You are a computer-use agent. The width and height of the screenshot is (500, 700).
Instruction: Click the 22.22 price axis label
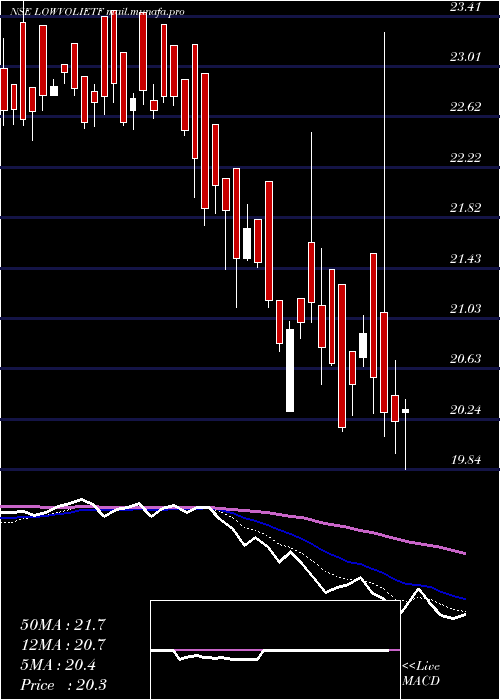coord(465,158)
